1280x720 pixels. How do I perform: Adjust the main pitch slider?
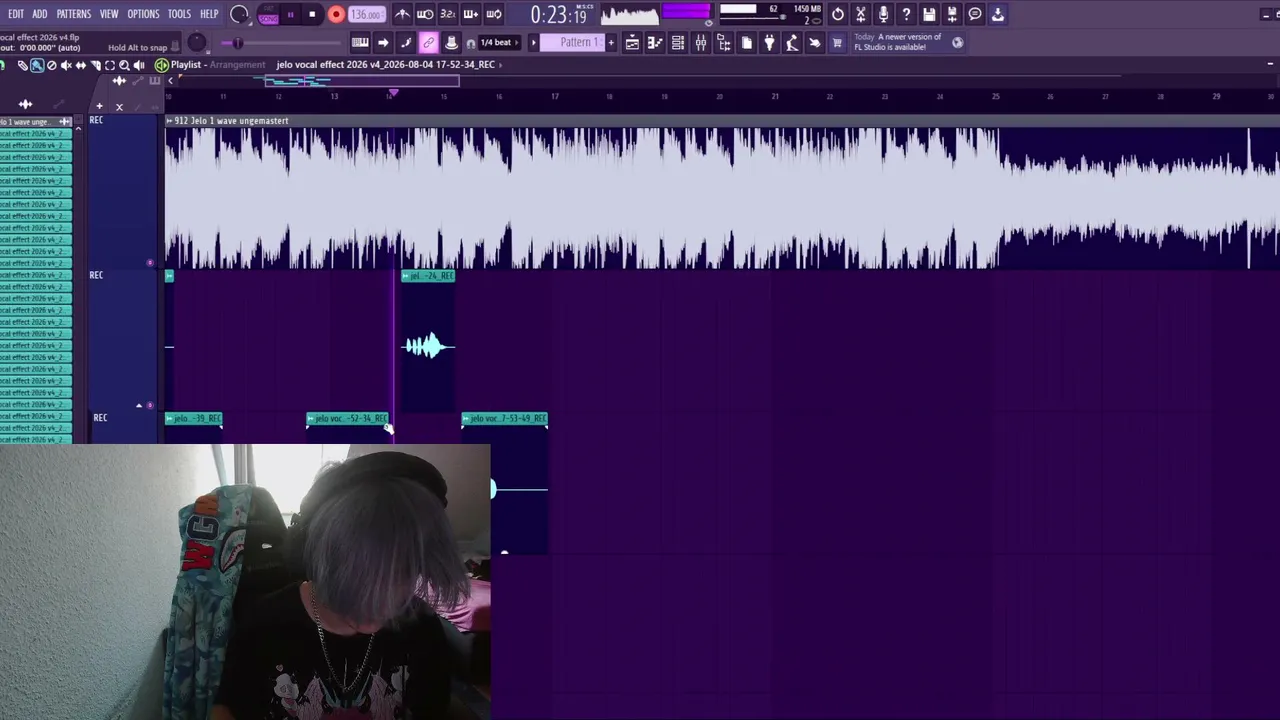(x=238, y=43)
